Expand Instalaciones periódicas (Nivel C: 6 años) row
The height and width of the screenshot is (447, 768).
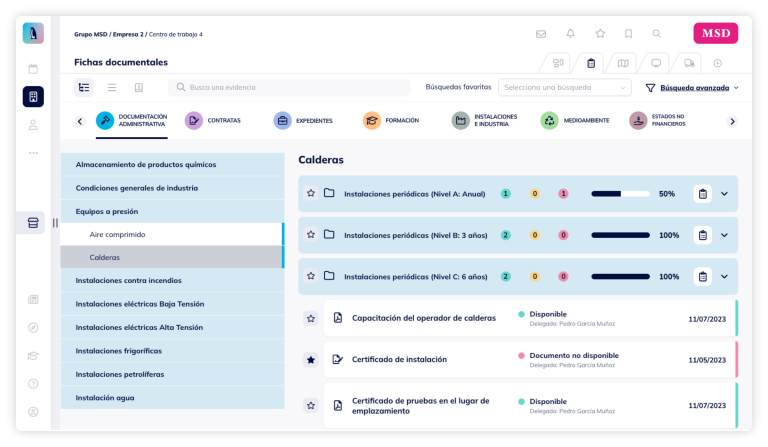pyautogui.click(x=725, y=276)
